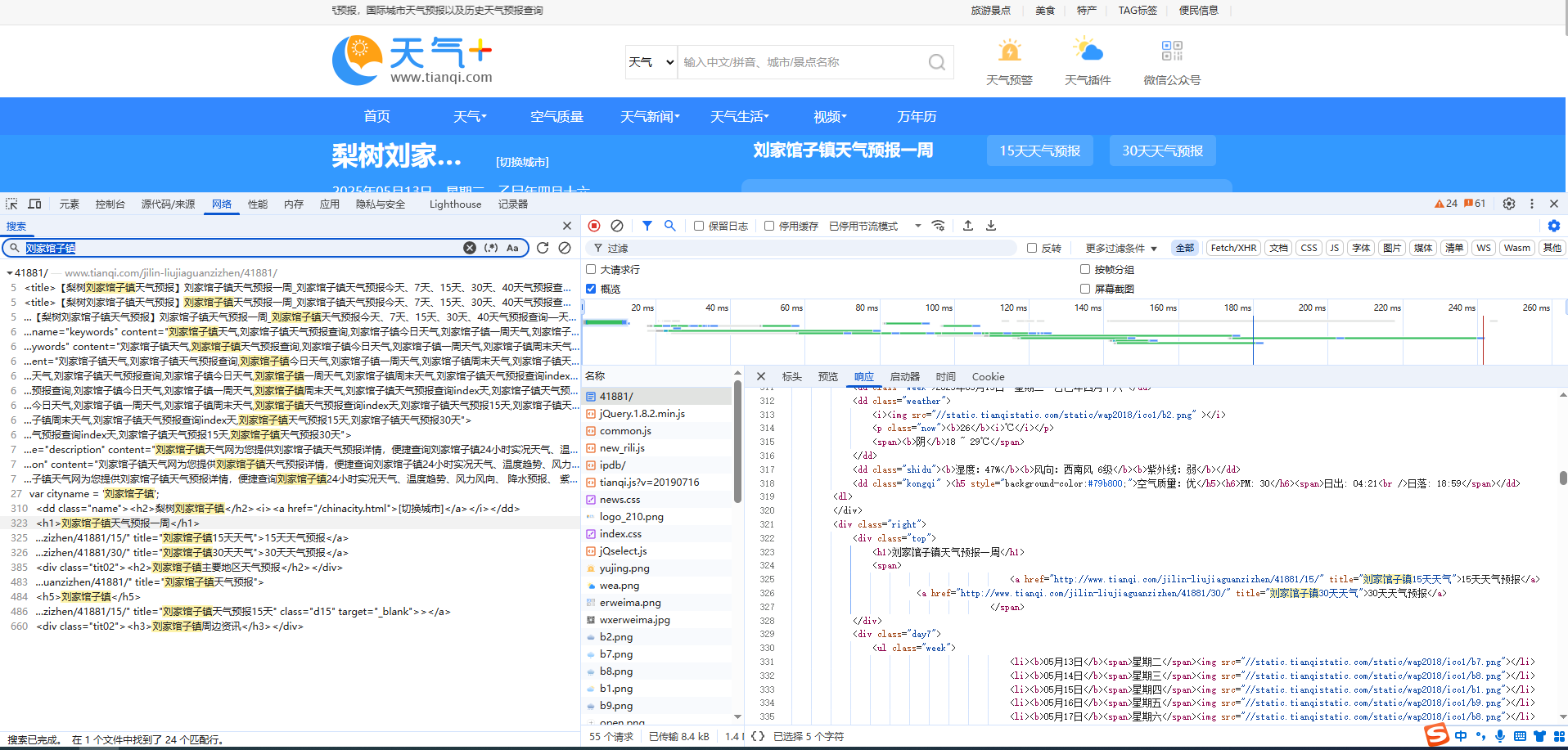Refresh the search results icon
The image size is (1568, 750).
coord(543,248)
